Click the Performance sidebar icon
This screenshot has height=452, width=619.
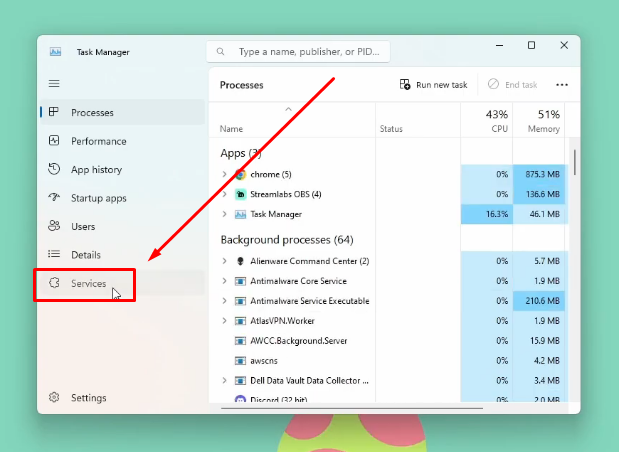coord(54,141)
